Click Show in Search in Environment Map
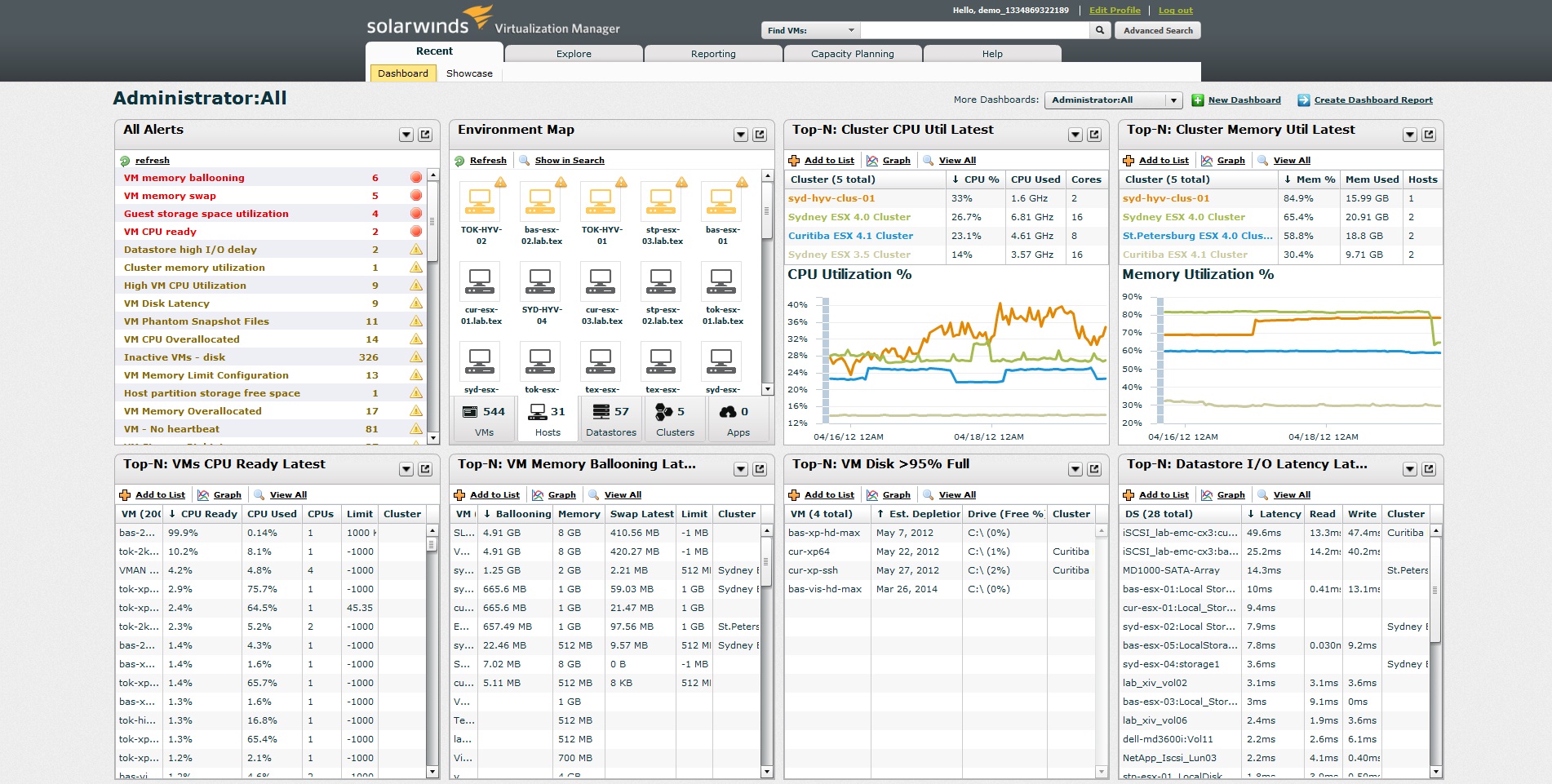 click(570, 161)
